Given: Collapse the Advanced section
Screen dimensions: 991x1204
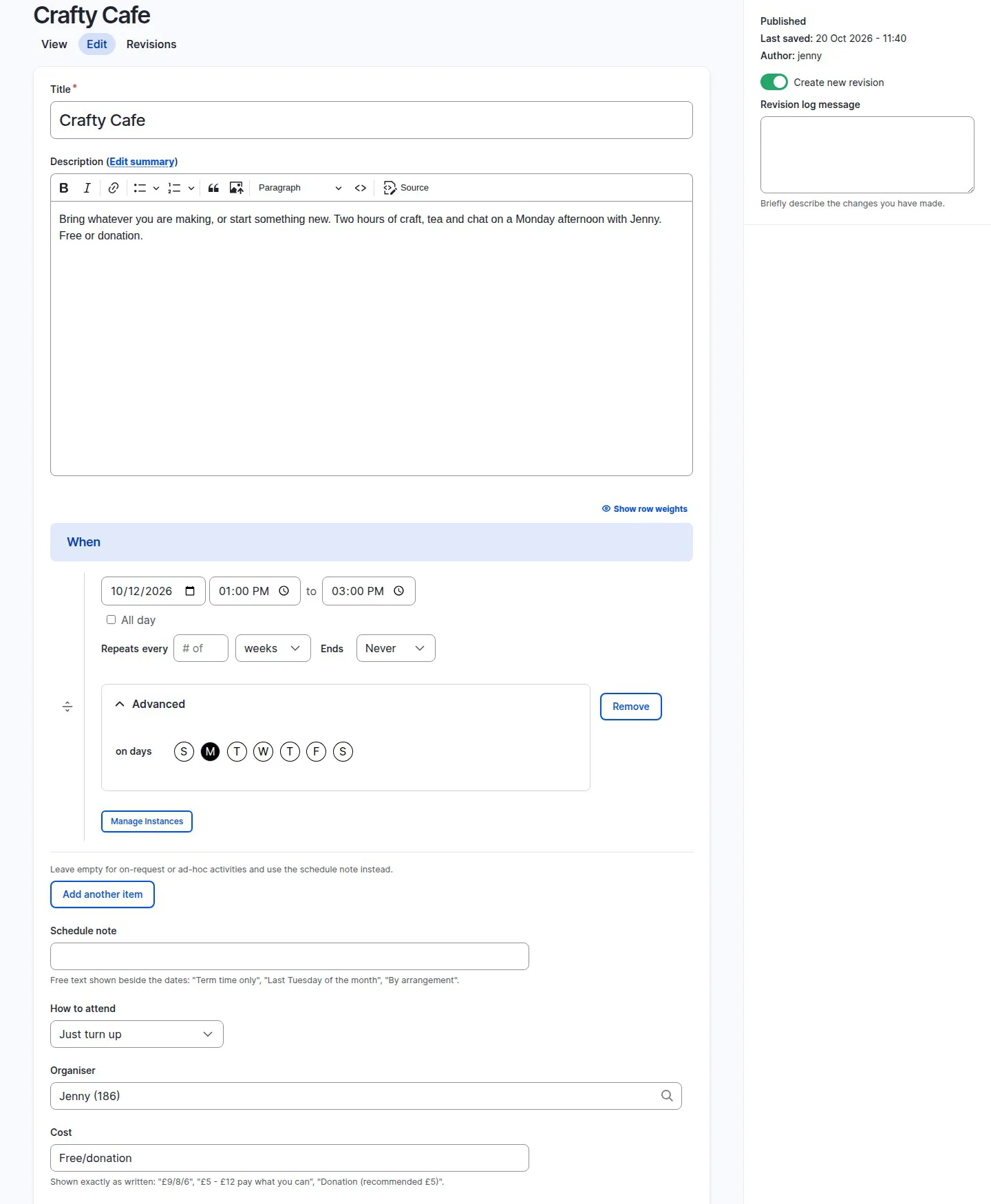Looking at the screenshot, I should (150, 704).
